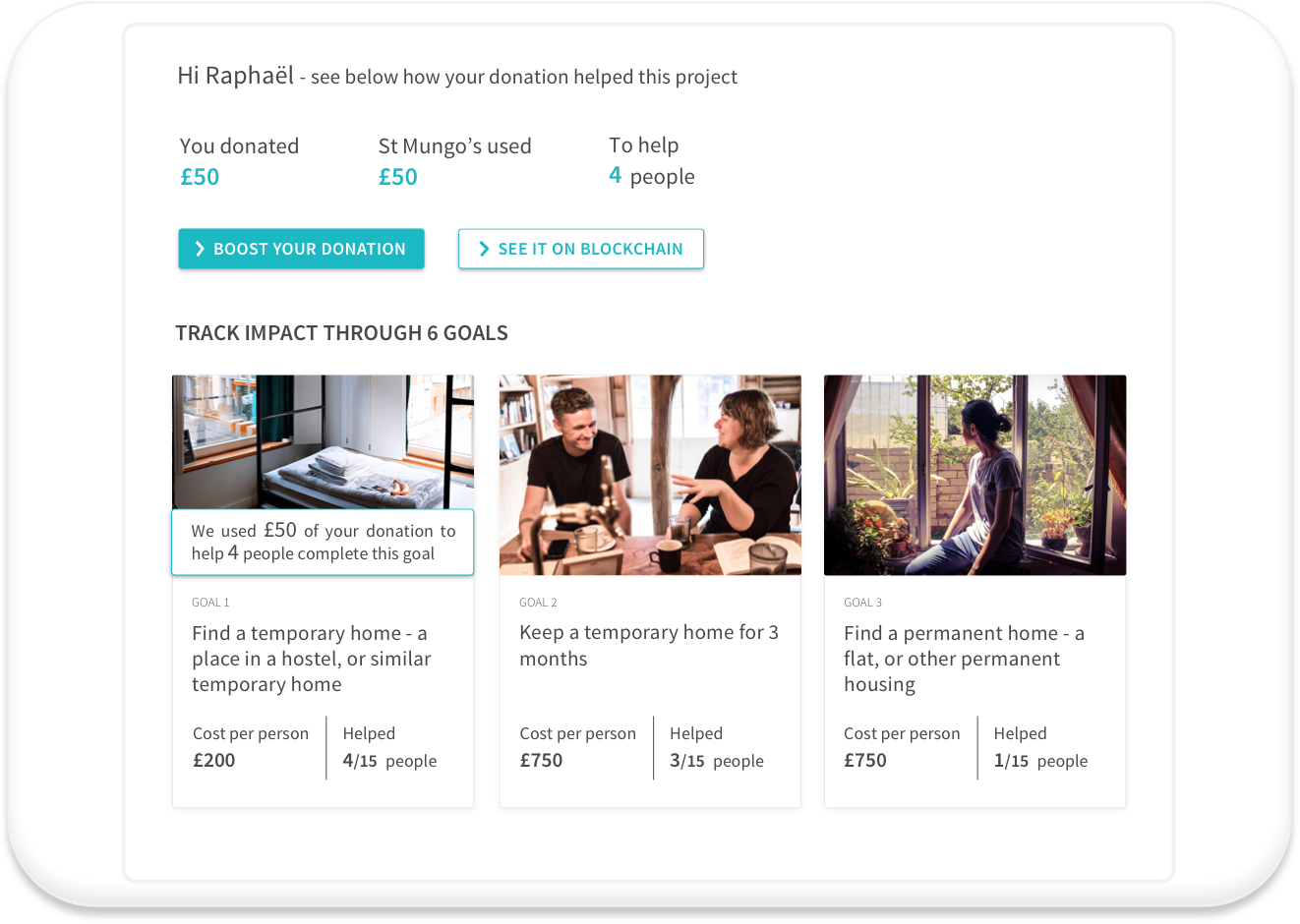Select 'Keep a temporary home for 3 months' title
This screenshot has width=1300, height=924.
pyautogui.click(x=649, y=646)
